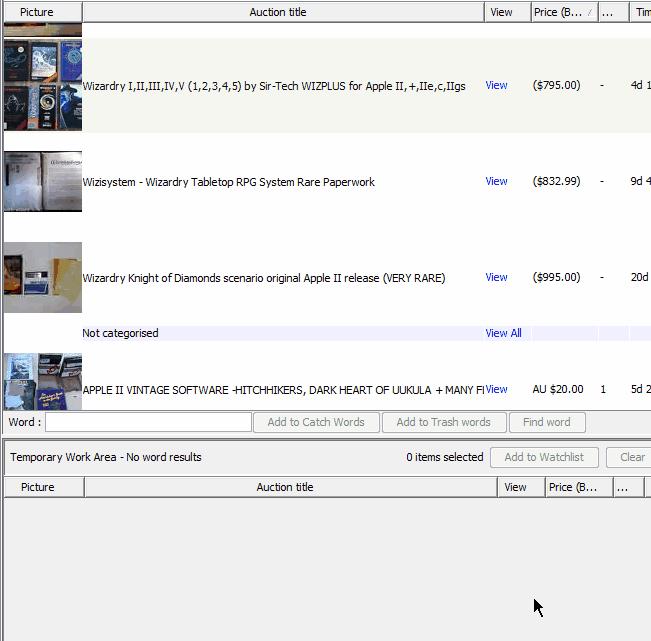This screenshot has height=641, width=651.
Task: Sort lower table by Picture column header
Action: (x=44, y=487)
